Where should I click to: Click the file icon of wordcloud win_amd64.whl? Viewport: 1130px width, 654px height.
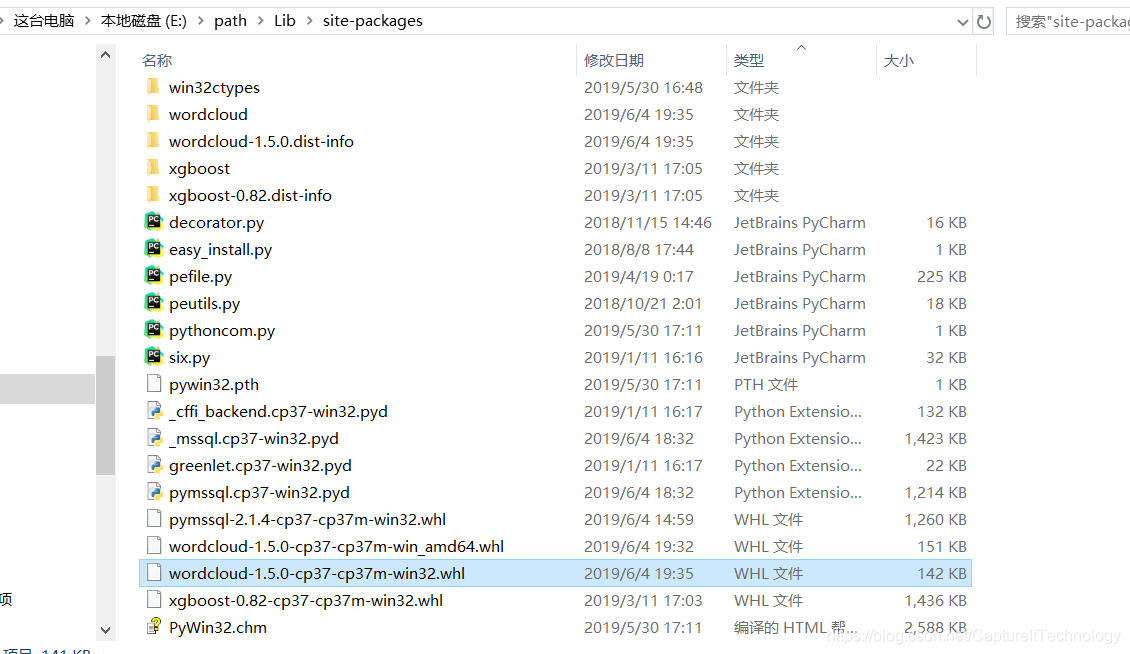tap(154, 546)
